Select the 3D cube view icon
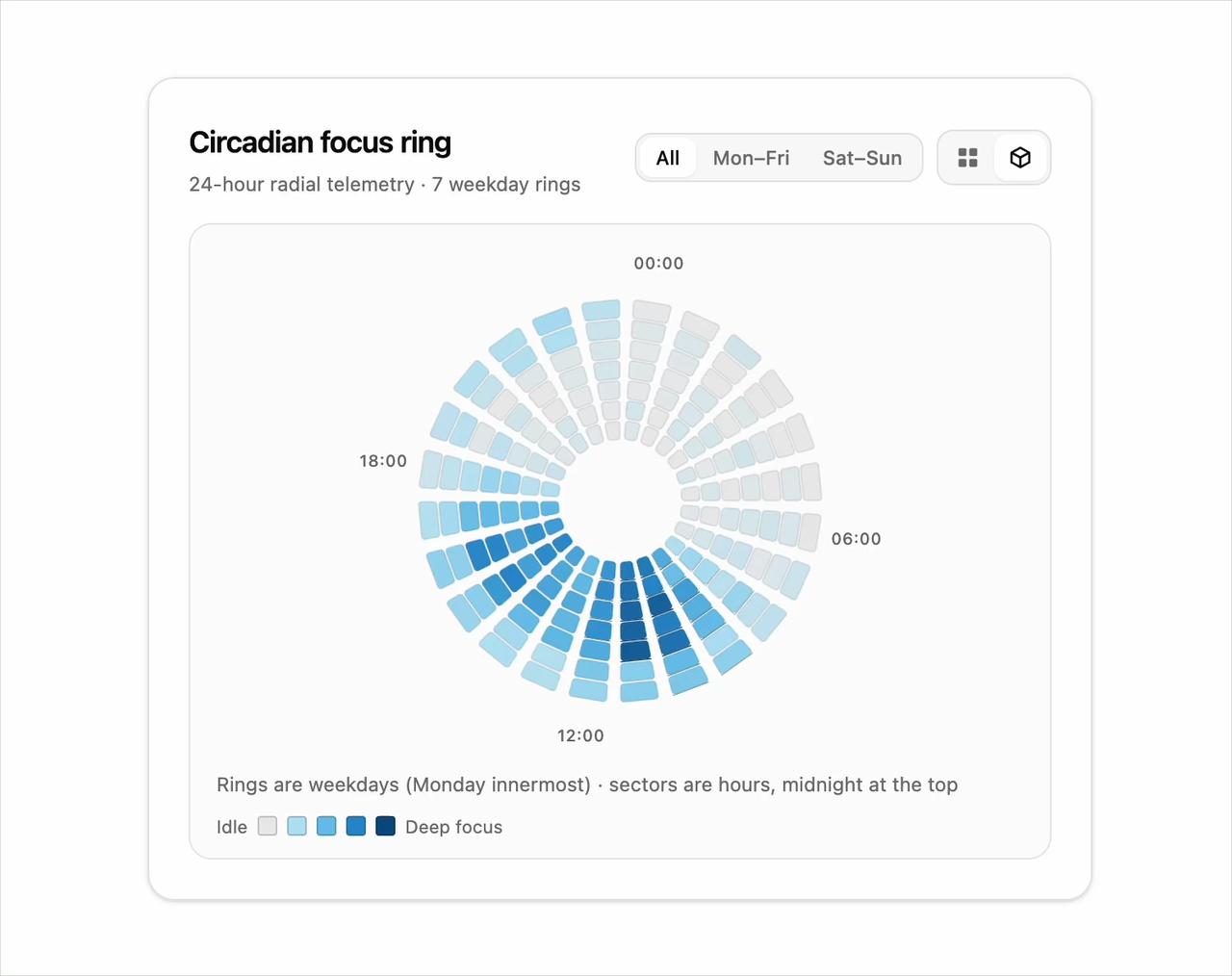This screenshot has width=1232, height=976. pos(1020,158)
